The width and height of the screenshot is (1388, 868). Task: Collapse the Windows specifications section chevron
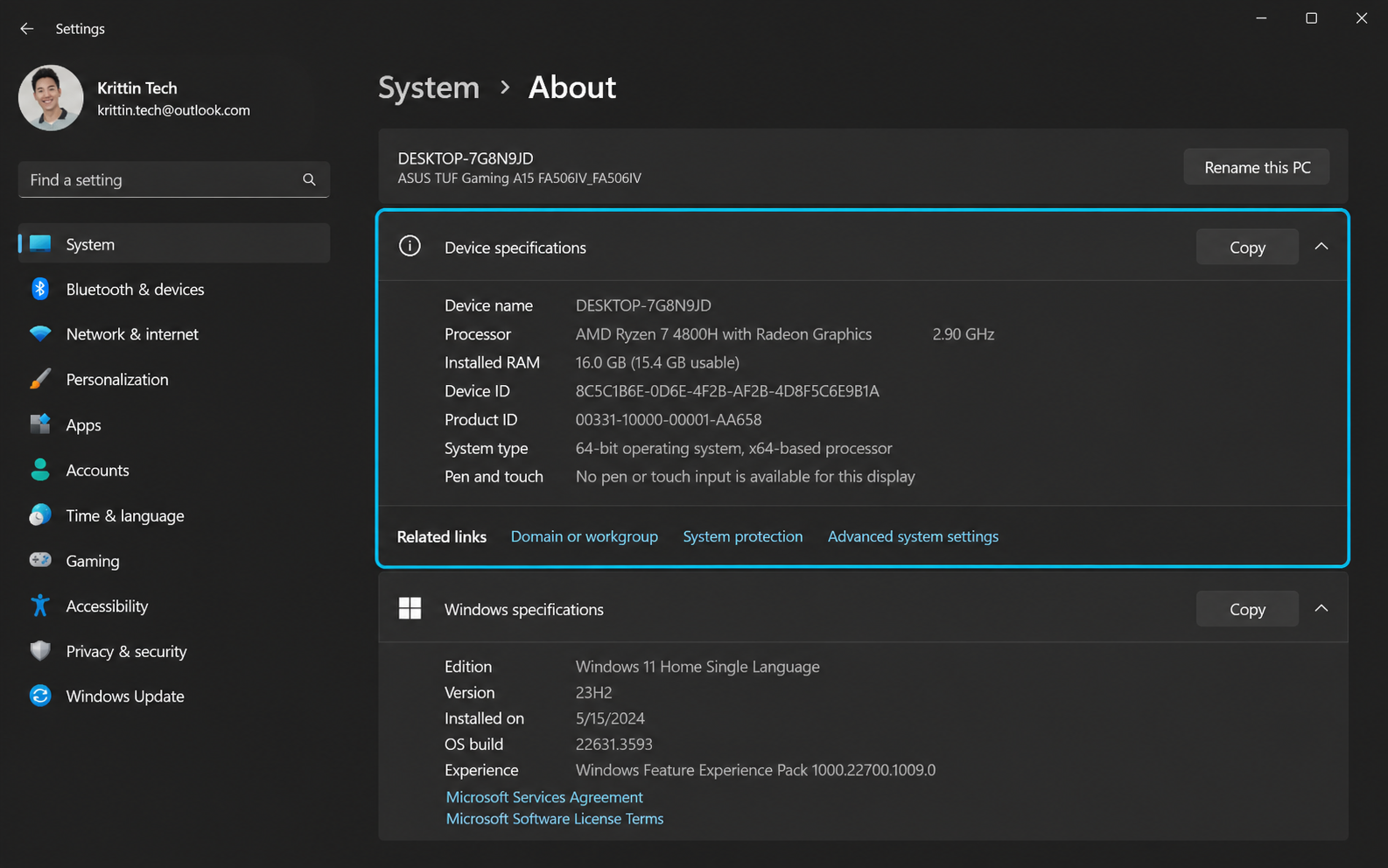click(x=1321, y=608)
